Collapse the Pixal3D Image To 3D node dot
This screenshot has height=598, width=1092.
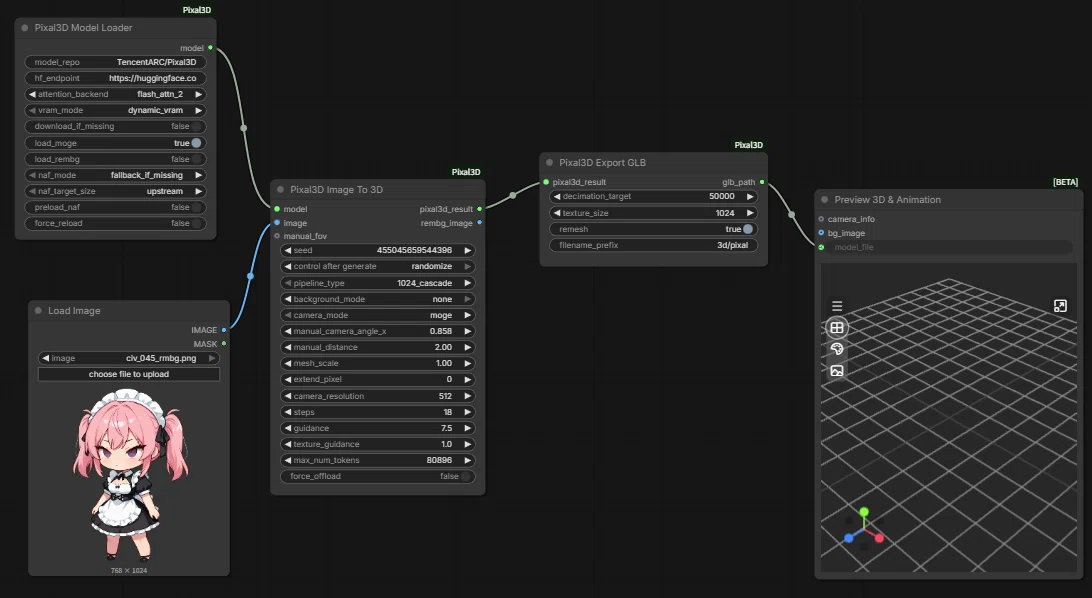(281, 189)
